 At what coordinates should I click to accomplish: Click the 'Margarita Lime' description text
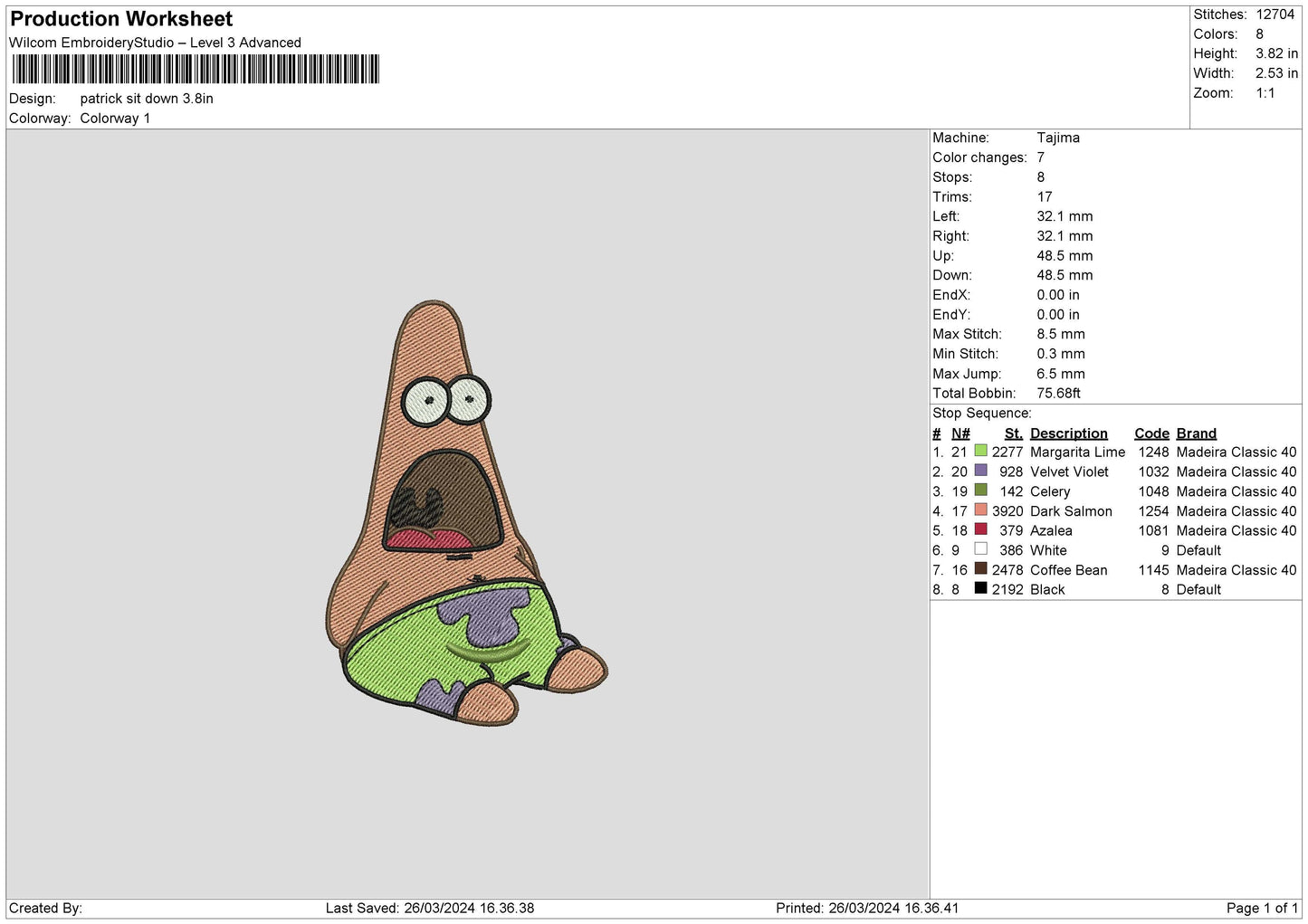point(1078,452)
